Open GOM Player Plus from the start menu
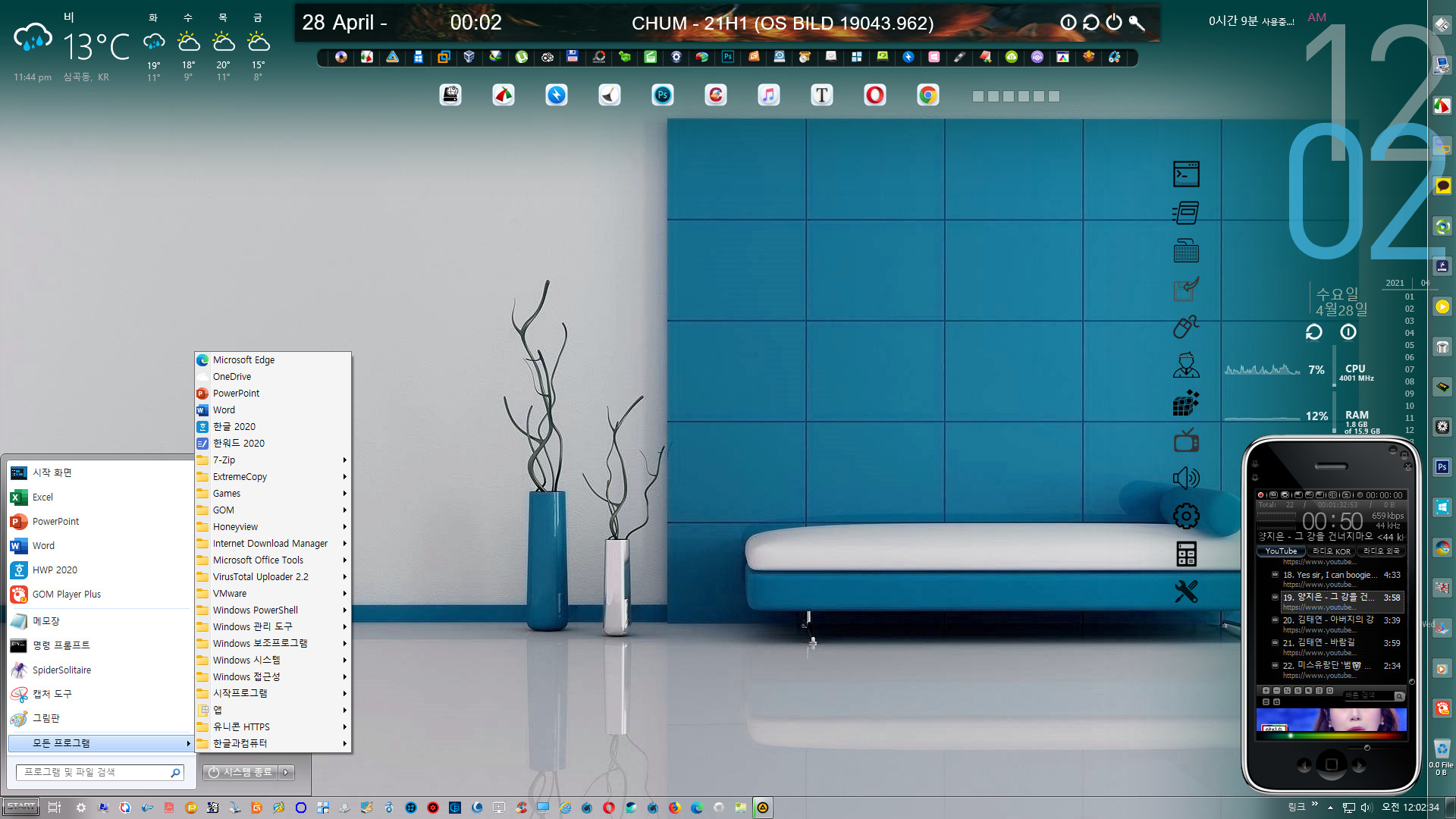 click(x=99, y=595)
